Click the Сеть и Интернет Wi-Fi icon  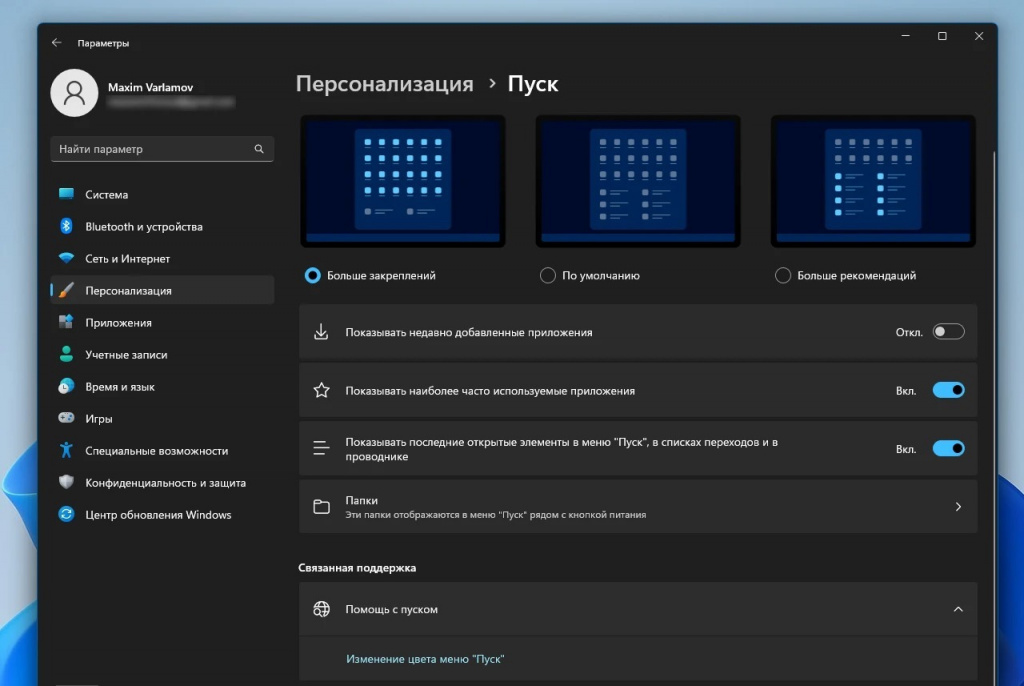67,258
